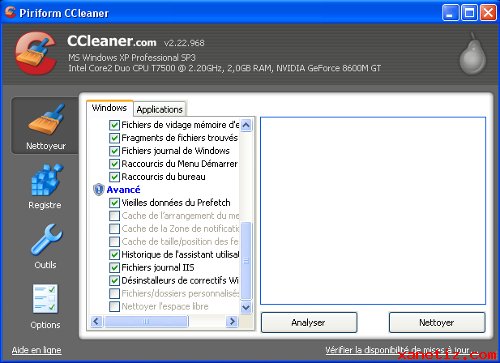The height and width of the screenshot is (363, 500).
Task: Open the Options checklist icon
Action: point(46,299)
